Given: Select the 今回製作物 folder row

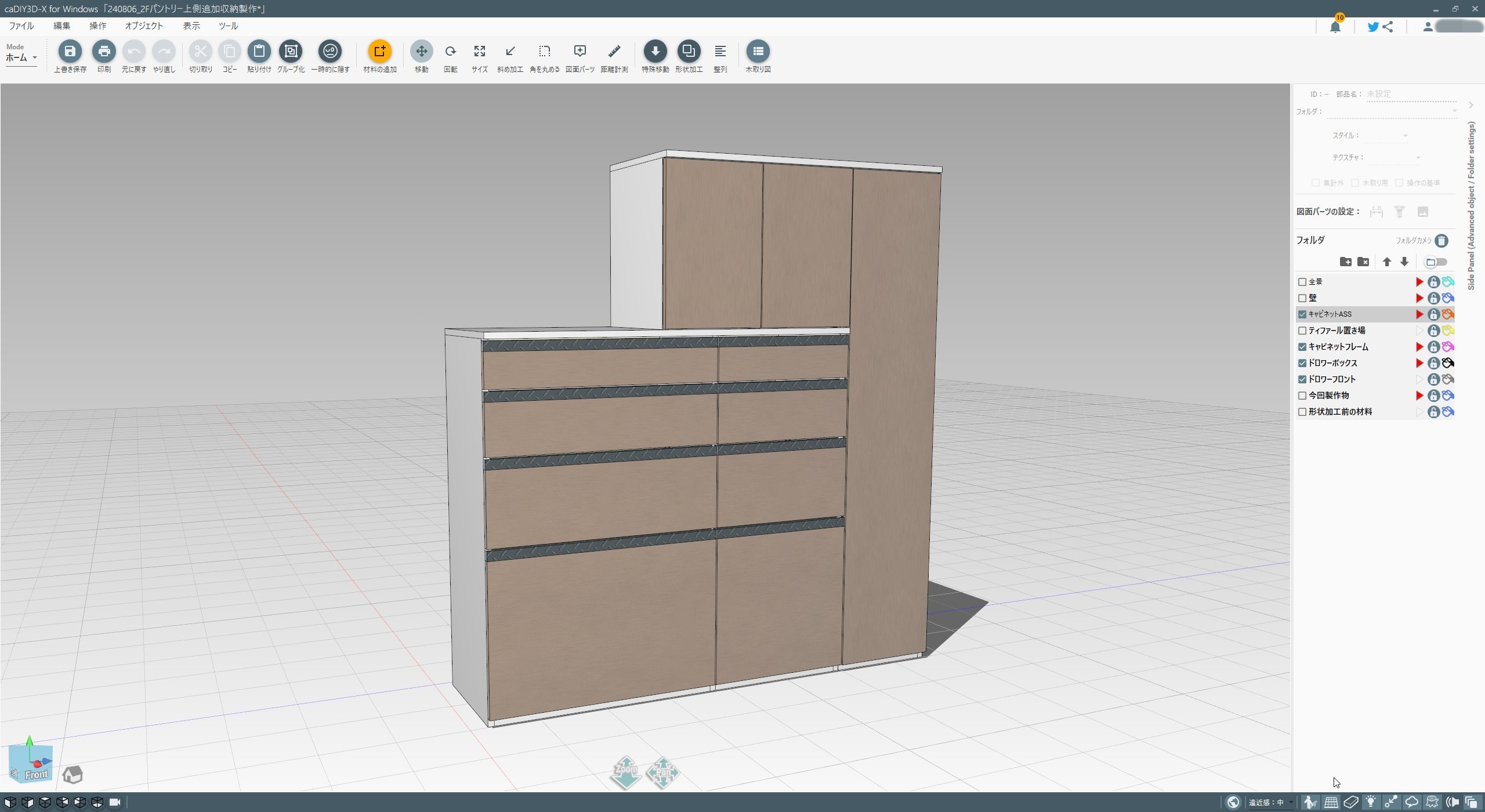Looking at the screenshot, I should [1346, 396].
